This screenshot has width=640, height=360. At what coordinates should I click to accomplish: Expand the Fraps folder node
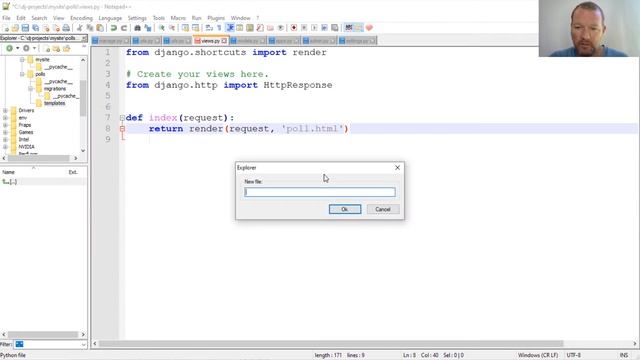[x=5, y=125]
